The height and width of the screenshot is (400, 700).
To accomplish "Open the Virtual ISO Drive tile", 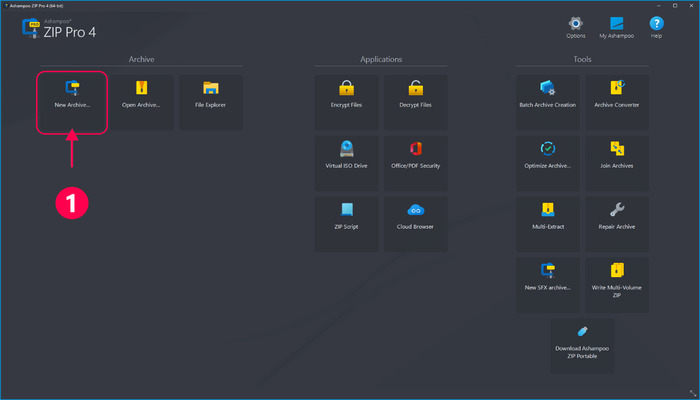I will [x=346, y=163].
